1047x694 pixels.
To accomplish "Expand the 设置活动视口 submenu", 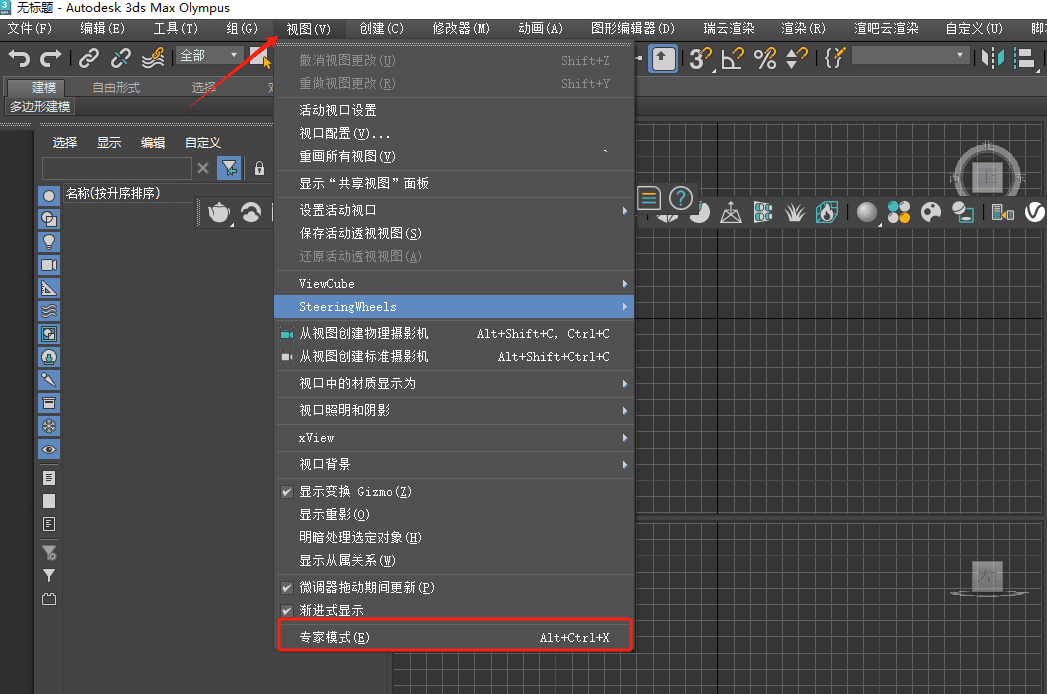I will [x=454, y=210].
